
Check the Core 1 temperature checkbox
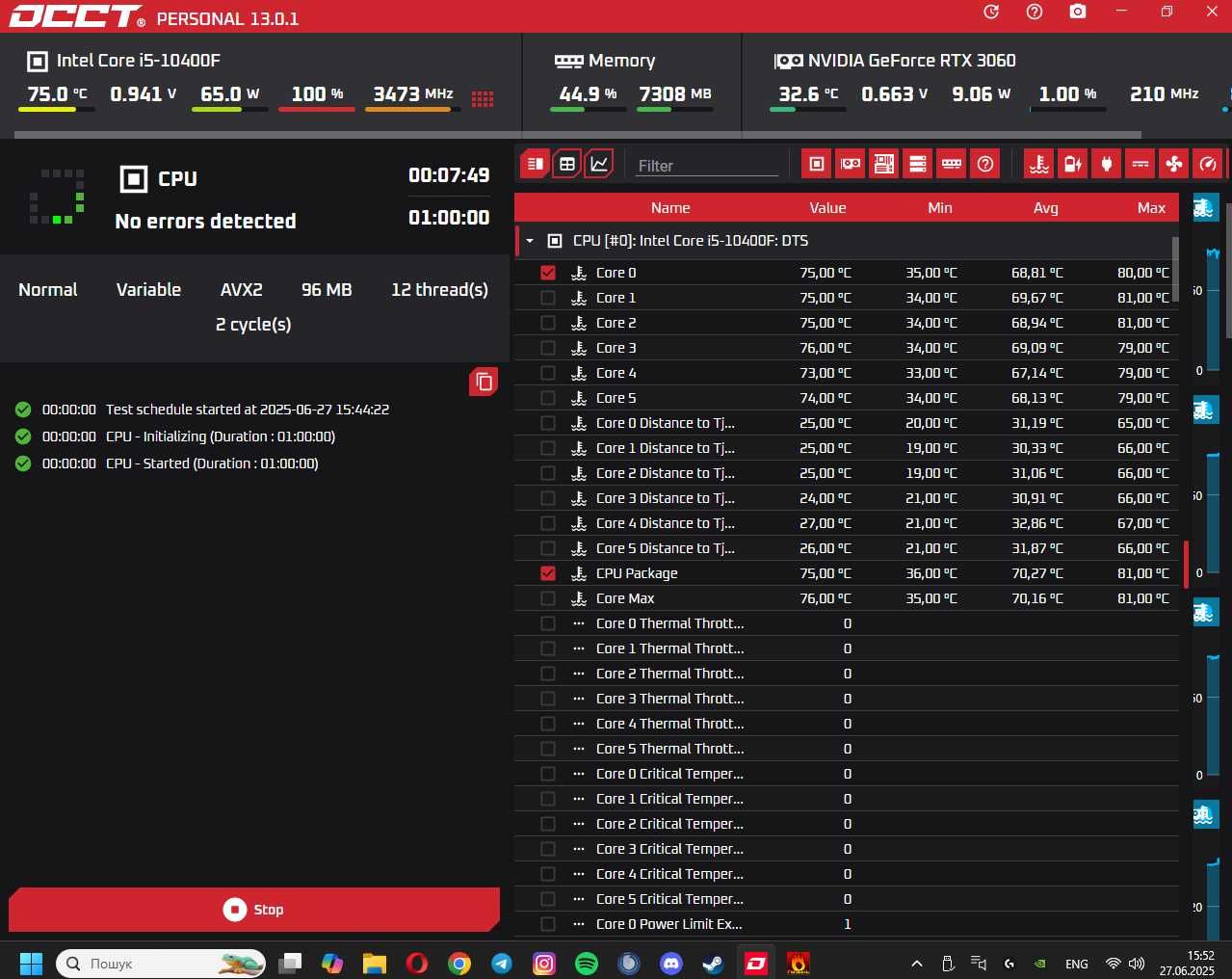[548, 298]
